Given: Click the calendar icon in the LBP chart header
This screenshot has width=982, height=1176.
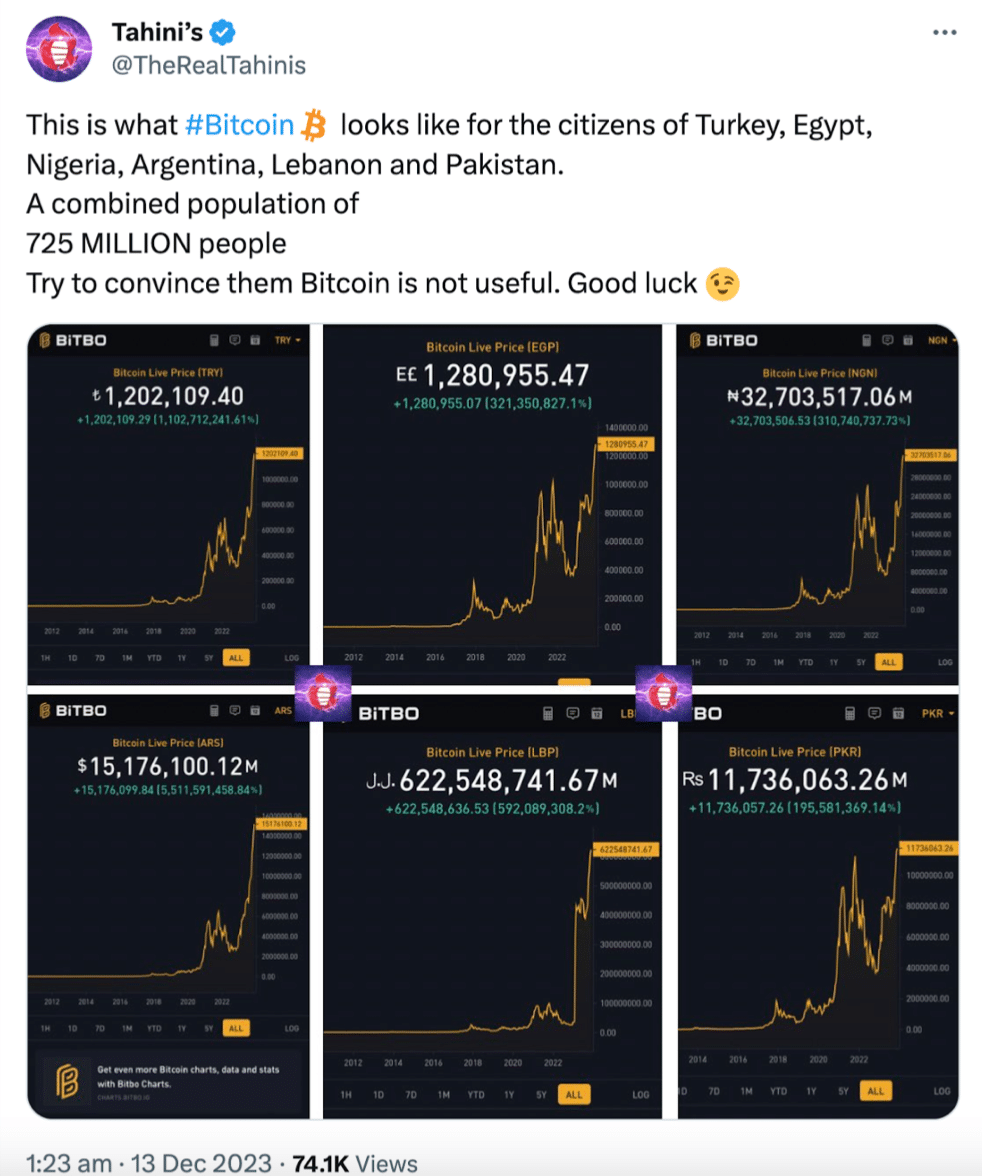Looking at the screenshot, I should 597,713.
